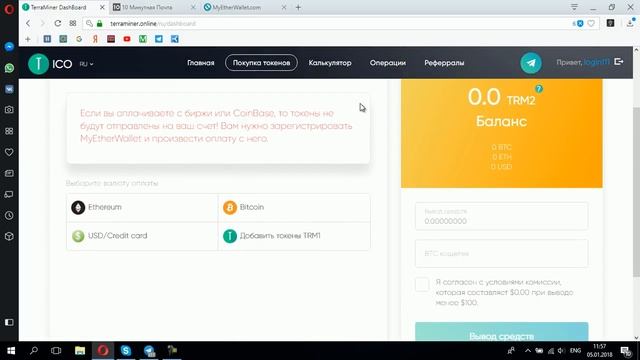Close the 10 Минутная Почта tab
The height and width of the screenshot is (360, 640).
pos(193,7)
